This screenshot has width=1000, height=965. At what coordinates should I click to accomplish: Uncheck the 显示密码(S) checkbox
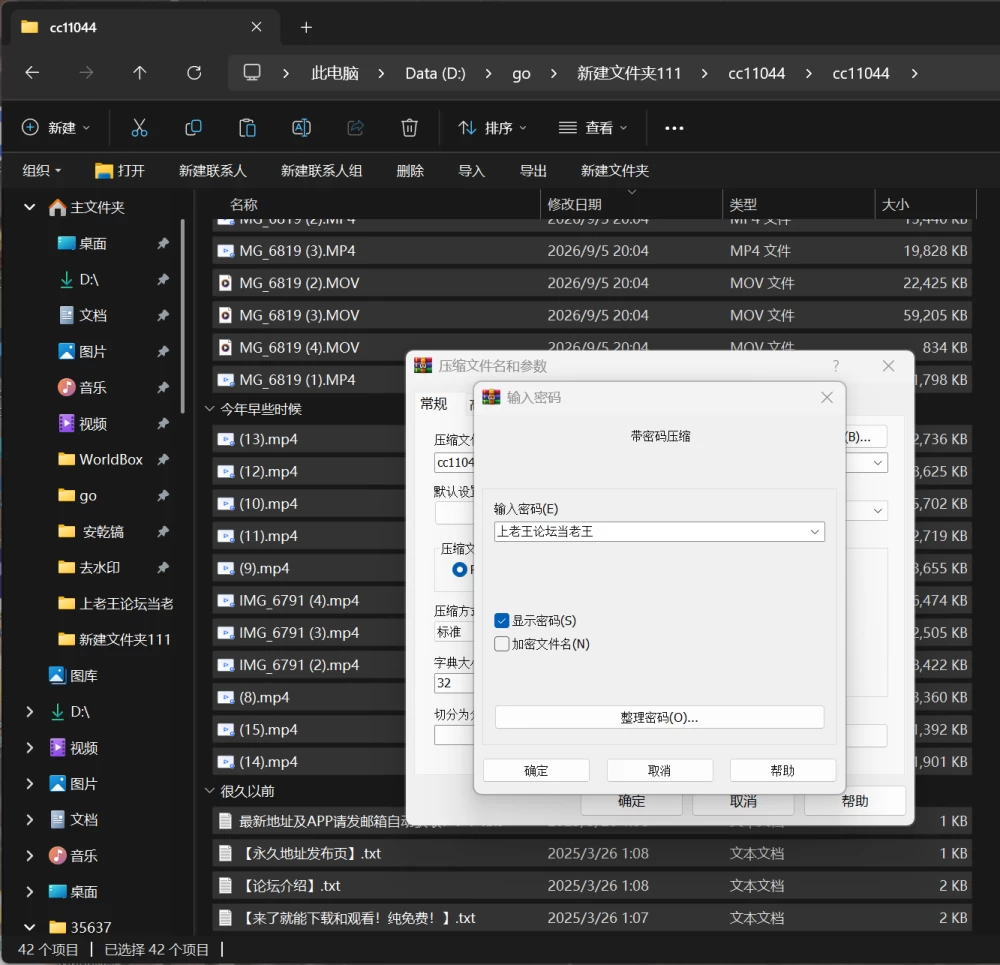tap(502, 621)
